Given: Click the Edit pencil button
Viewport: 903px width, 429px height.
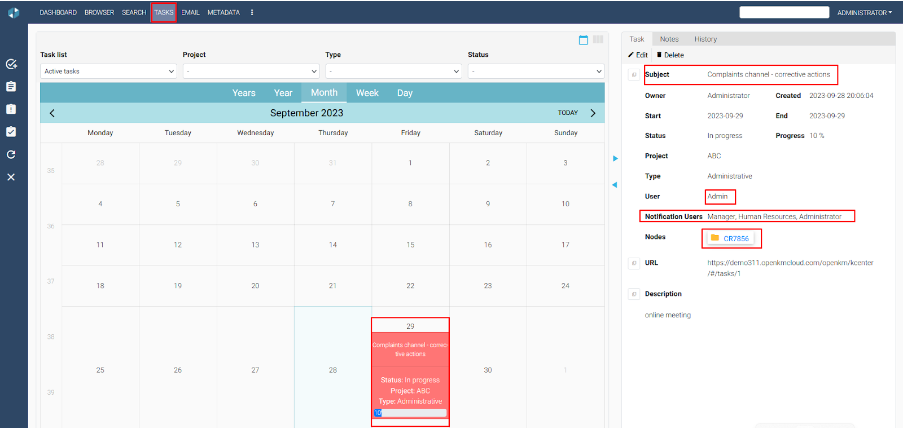Looking at the screenshot, I should coord(638,55).
